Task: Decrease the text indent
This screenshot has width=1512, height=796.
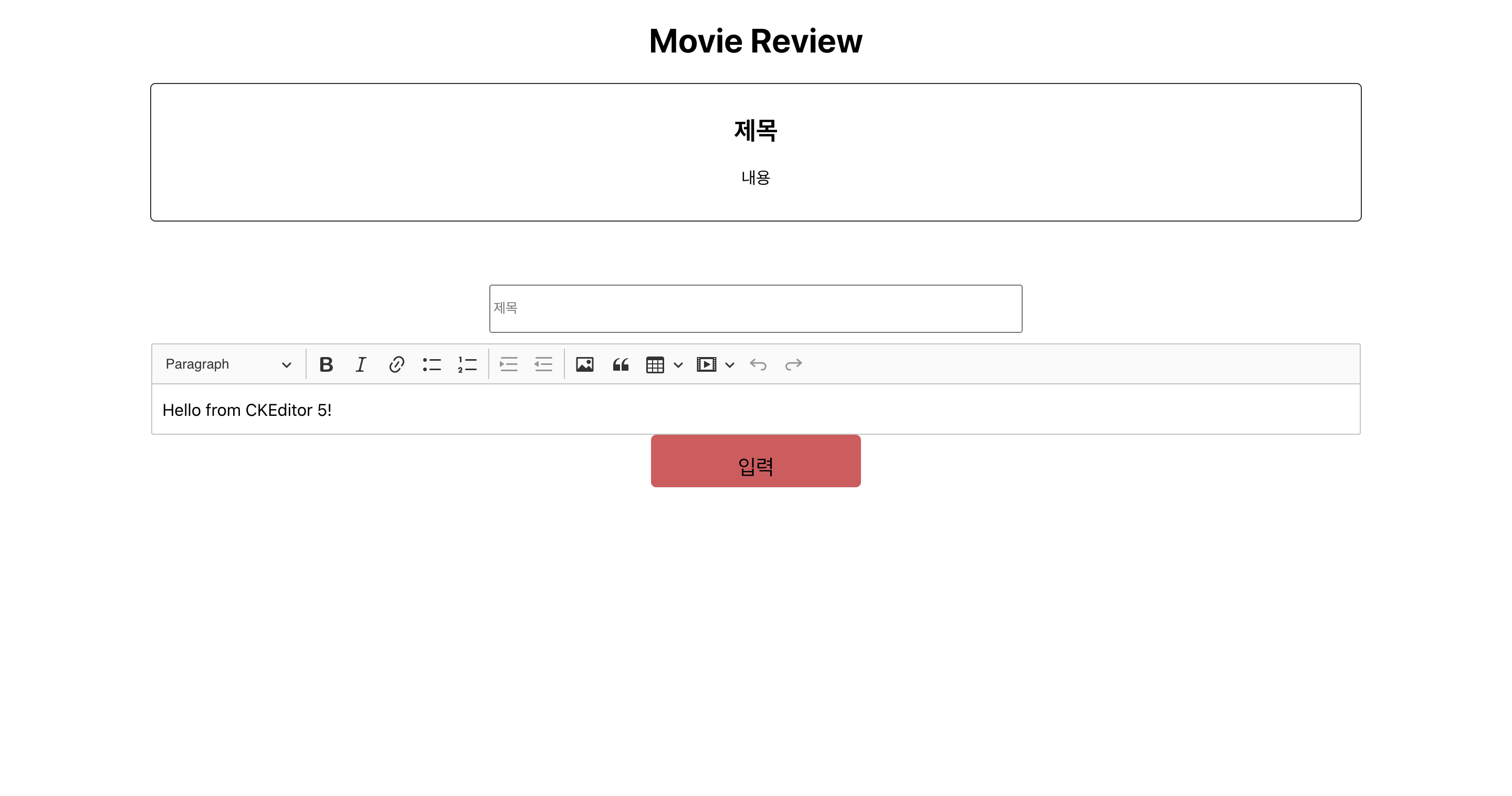Action: 543,364
